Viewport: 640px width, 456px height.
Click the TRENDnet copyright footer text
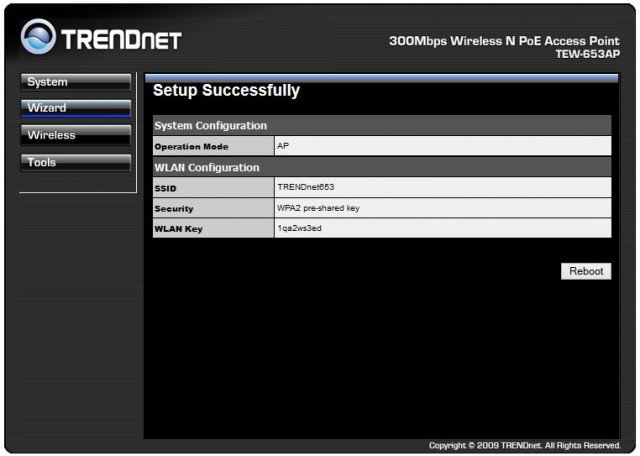[x=525, y=445]
